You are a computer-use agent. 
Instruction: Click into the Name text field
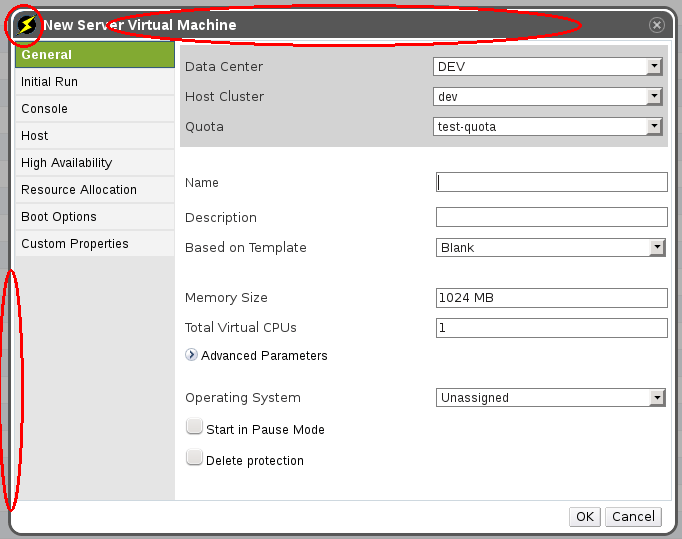[x=551, y=182]
